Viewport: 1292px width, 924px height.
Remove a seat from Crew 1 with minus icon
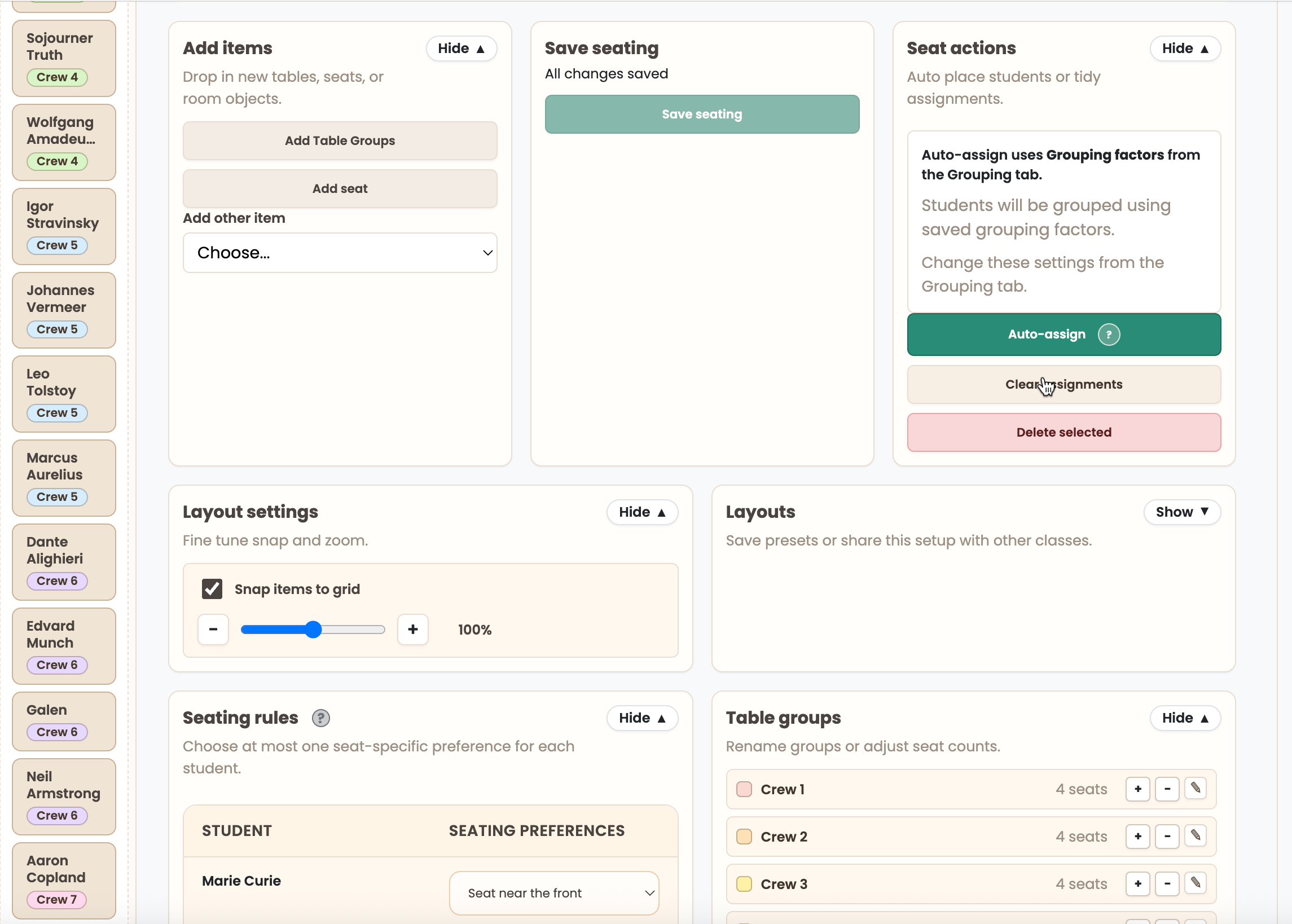pos(1166,789)
